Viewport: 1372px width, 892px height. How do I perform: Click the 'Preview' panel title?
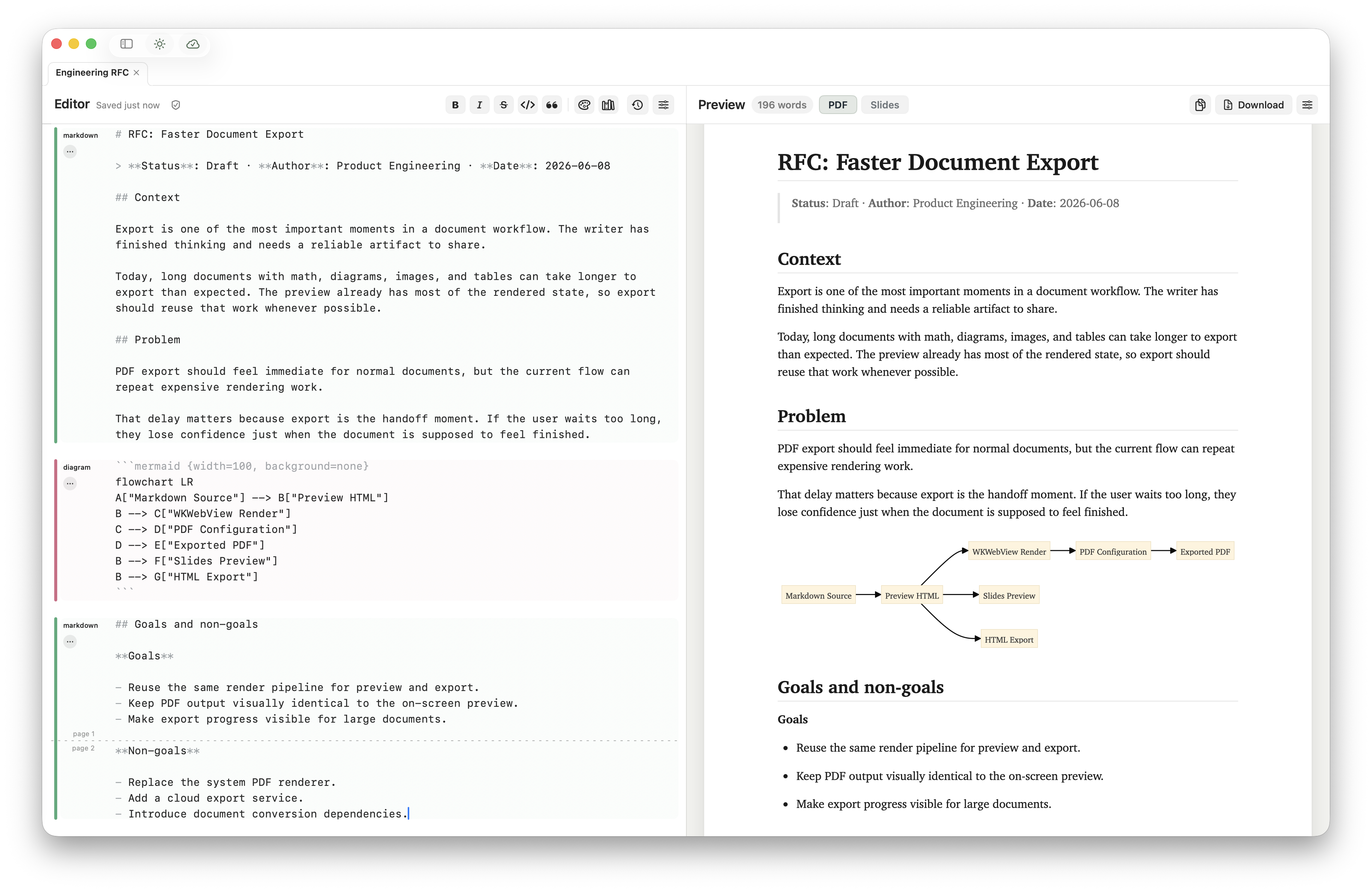coord(721,105)
